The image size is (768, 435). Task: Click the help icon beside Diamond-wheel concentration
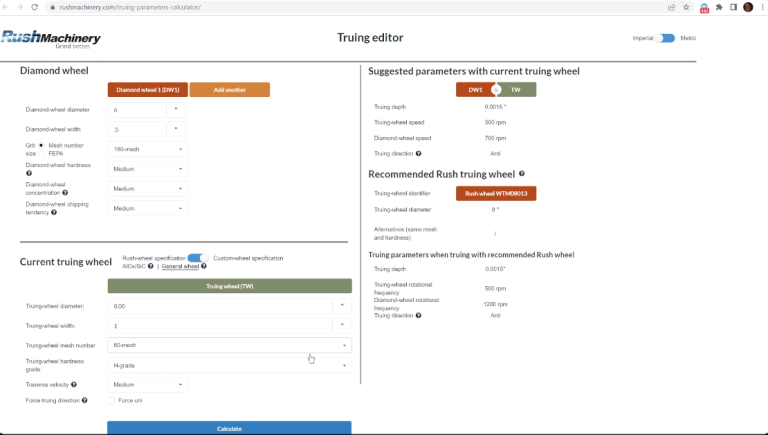pos(65,193)
